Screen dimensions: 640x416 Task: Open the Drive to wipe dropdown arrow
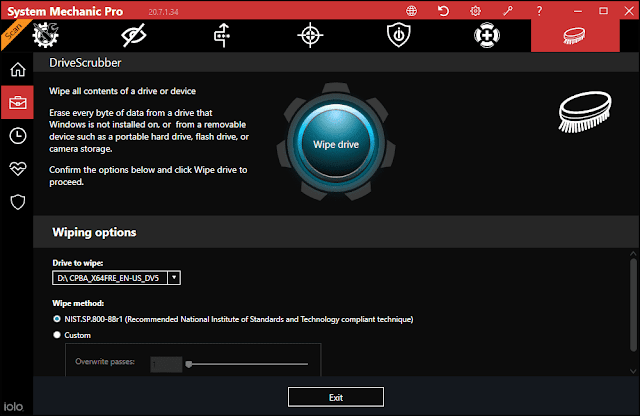174,278
